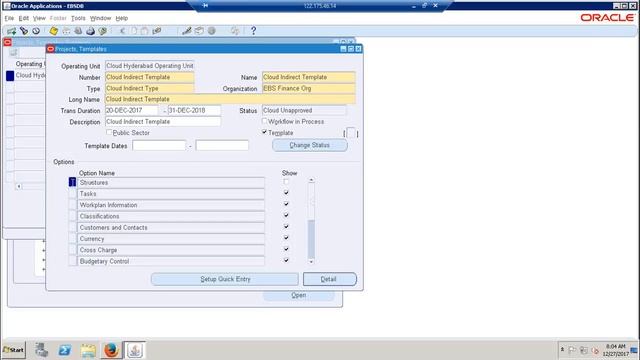
Task: Toggle Show checkbox for Cross Charge
Action: [x=286, y=249]
